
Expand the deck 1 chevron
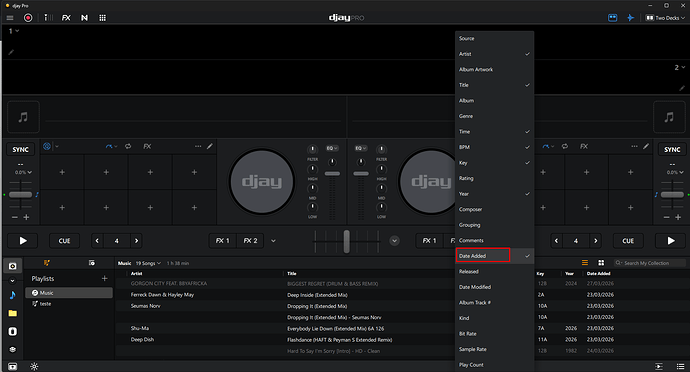[x=17, y=31]
